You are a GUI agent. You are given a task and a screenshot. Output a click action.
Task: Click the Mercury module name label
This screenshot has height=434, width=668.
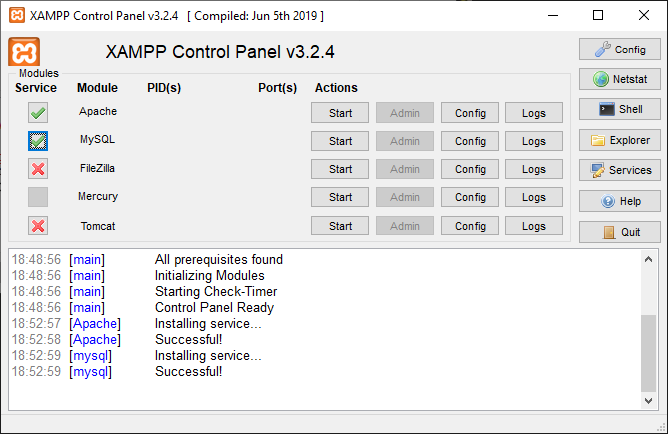click(x=98, y=196)
